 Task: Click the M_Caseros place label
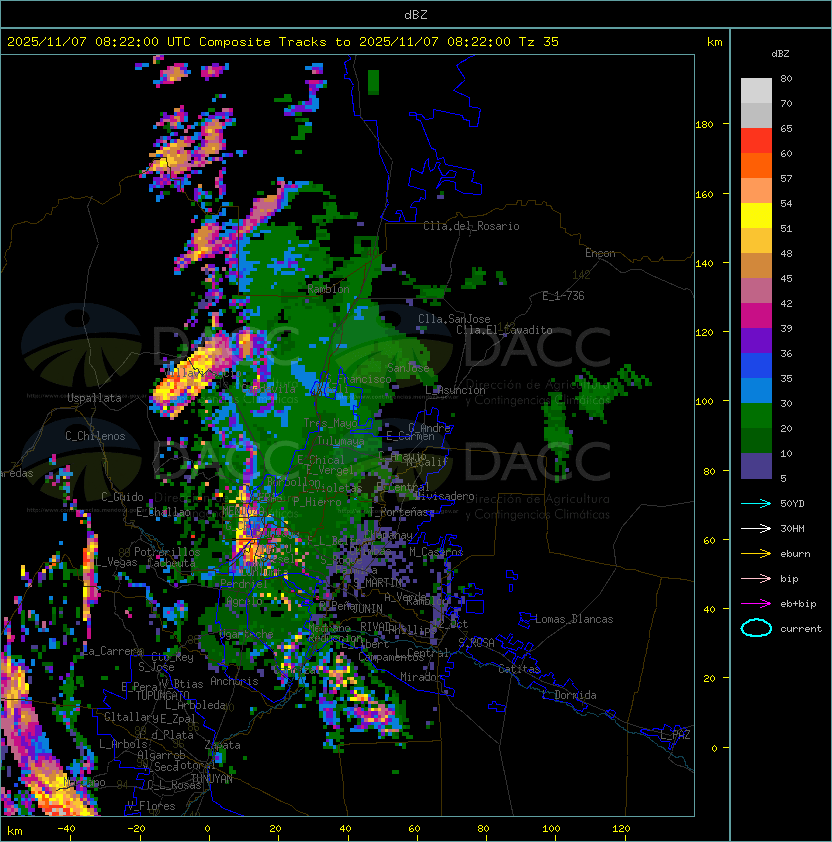tap(436, 551)
